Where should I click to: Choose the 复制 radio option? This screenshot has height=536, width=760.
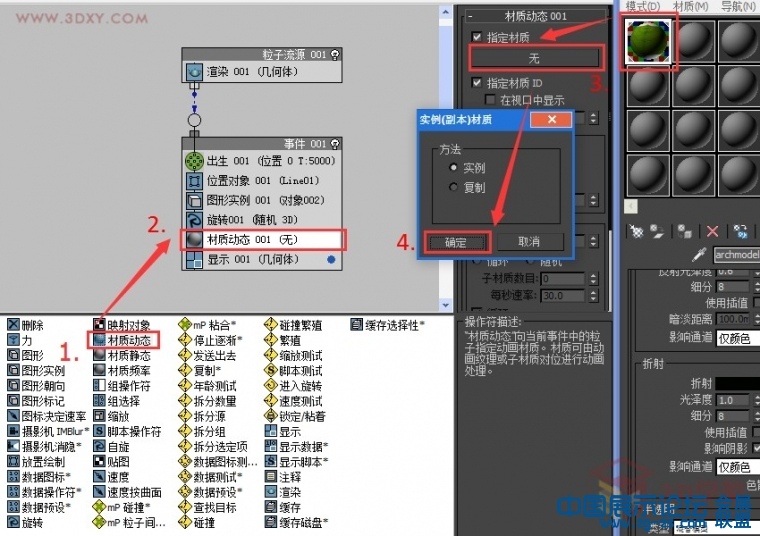[x=454, y=187]
